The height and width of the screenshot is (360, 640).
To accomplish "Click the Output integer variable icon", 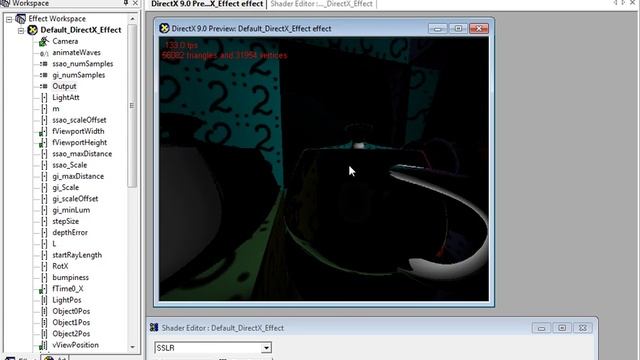I will 44,87.
